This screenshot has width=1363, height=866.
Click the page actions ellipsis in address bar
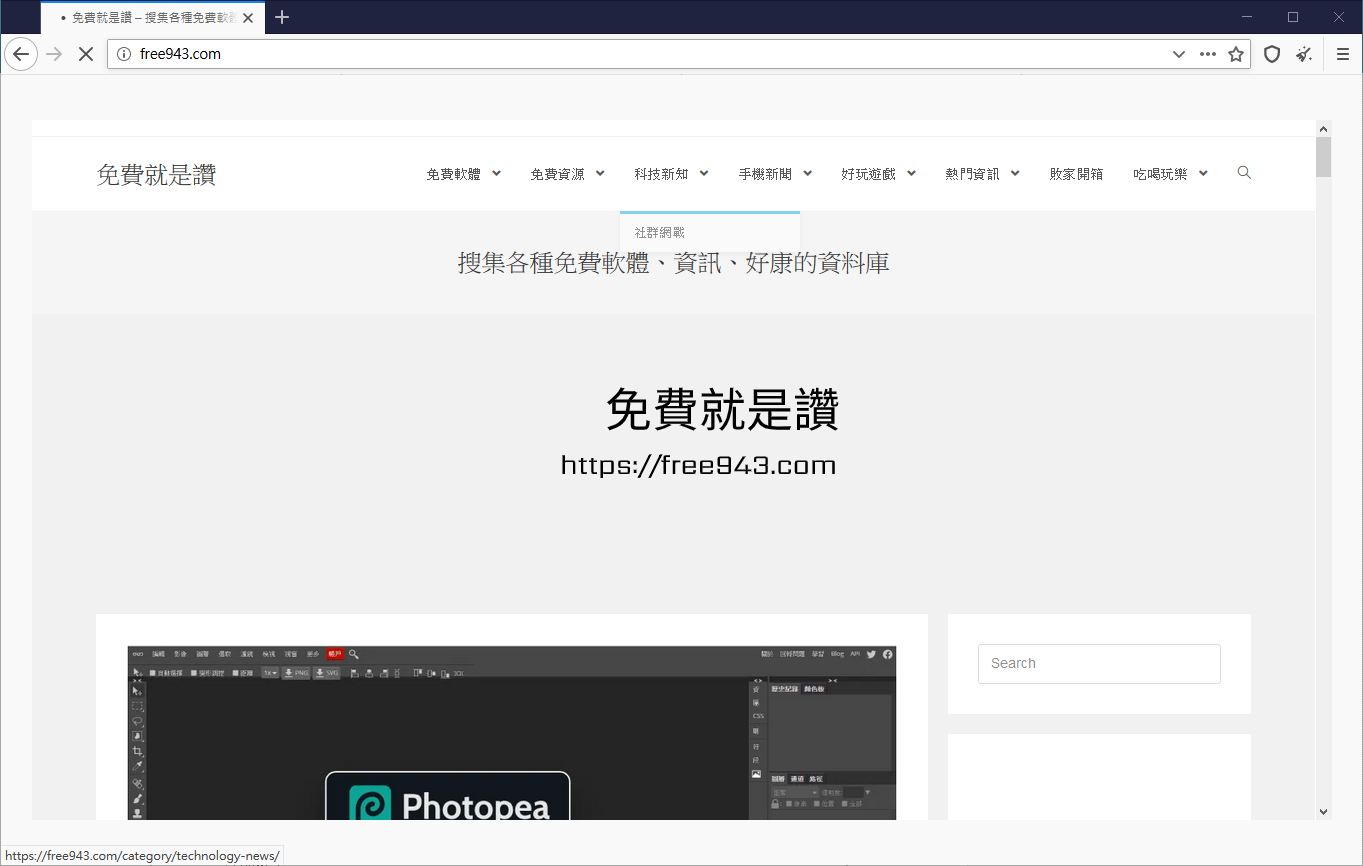click(1207, 54)
